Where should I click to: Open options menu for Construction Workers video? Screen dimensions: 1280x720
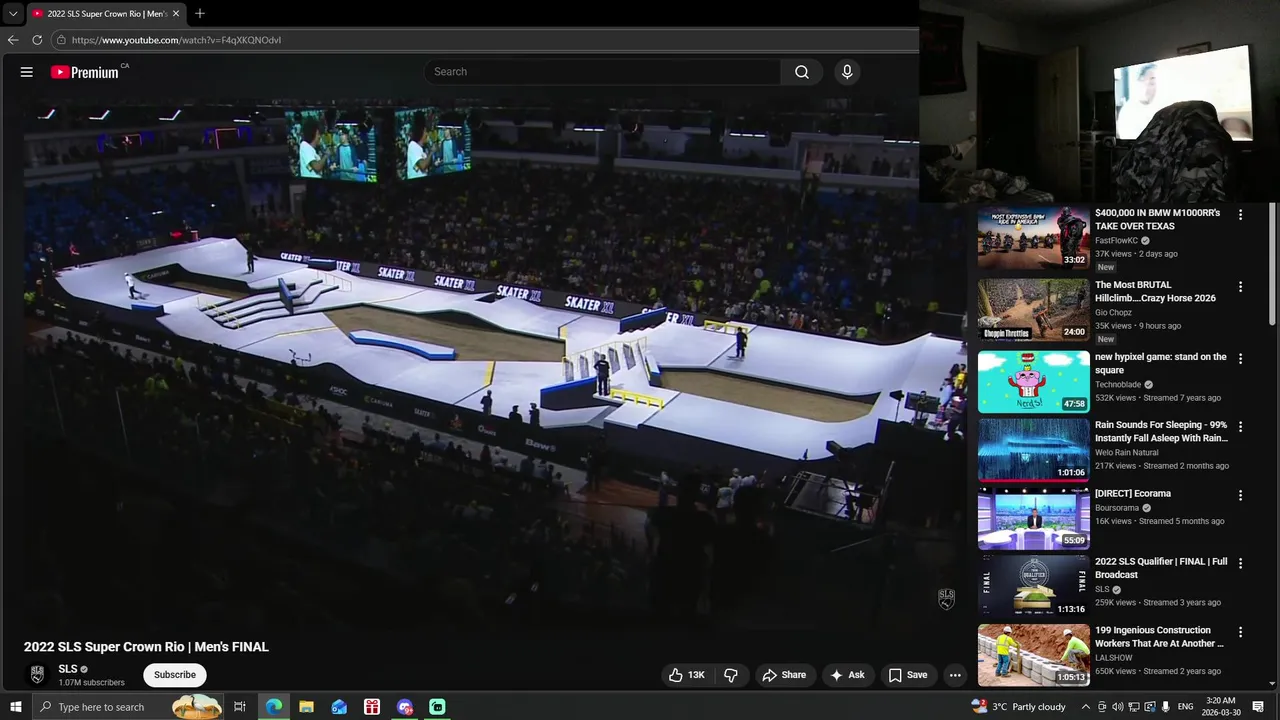(1240, 632)
